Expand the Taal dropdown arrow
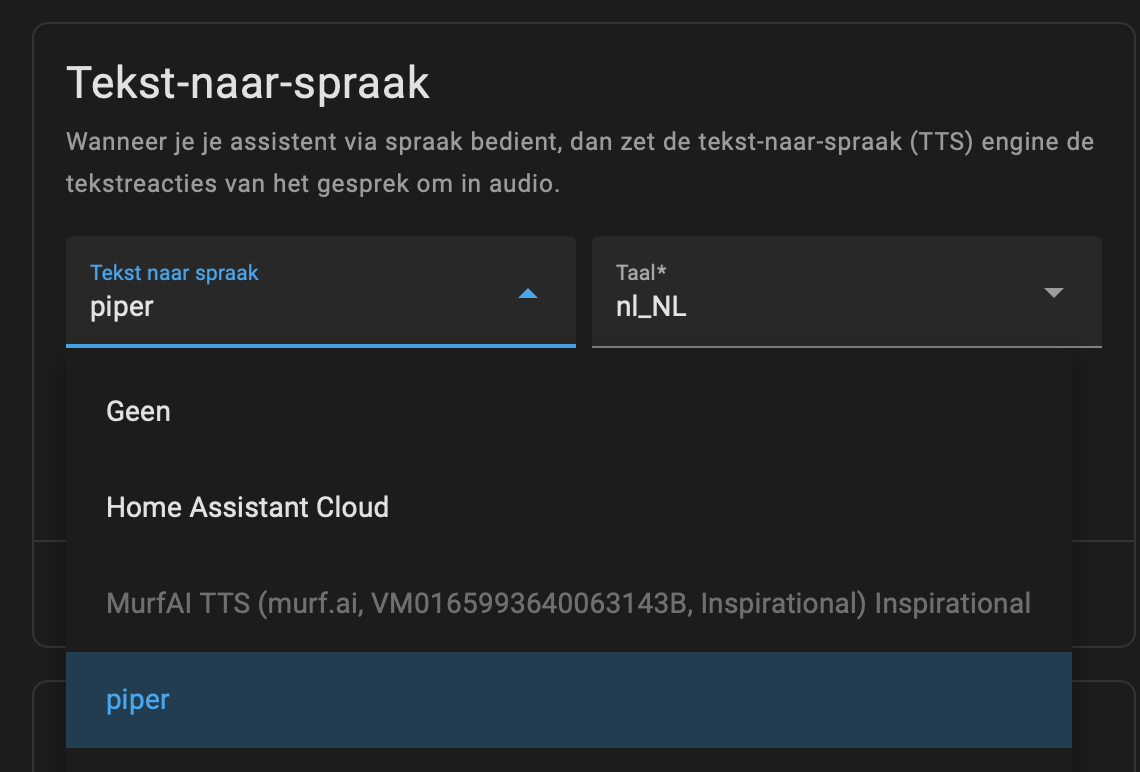The height and width of the screenshot is (772, 1140). pyautogui.click(x=1052, y=293)
